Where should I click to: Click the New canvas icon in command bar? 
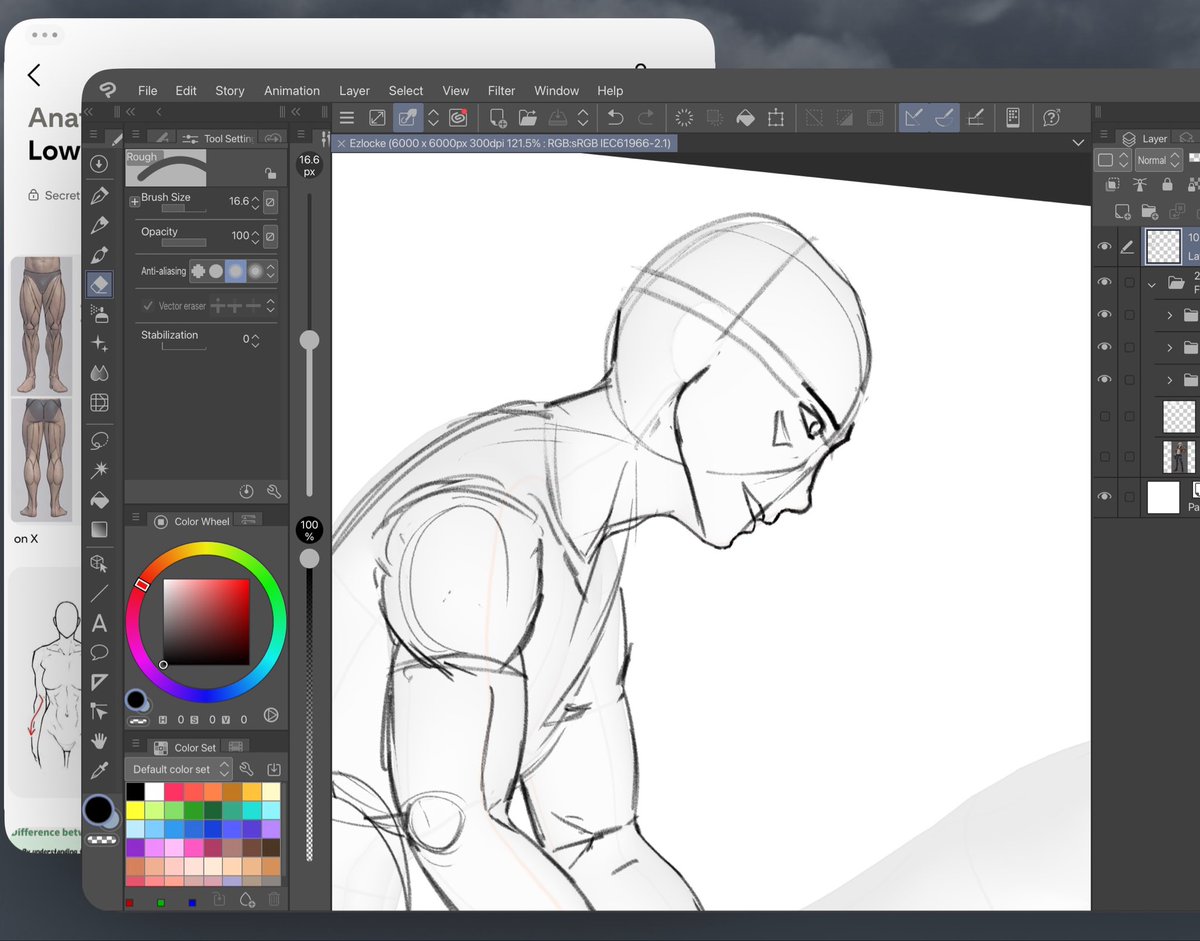coord(497,118)
